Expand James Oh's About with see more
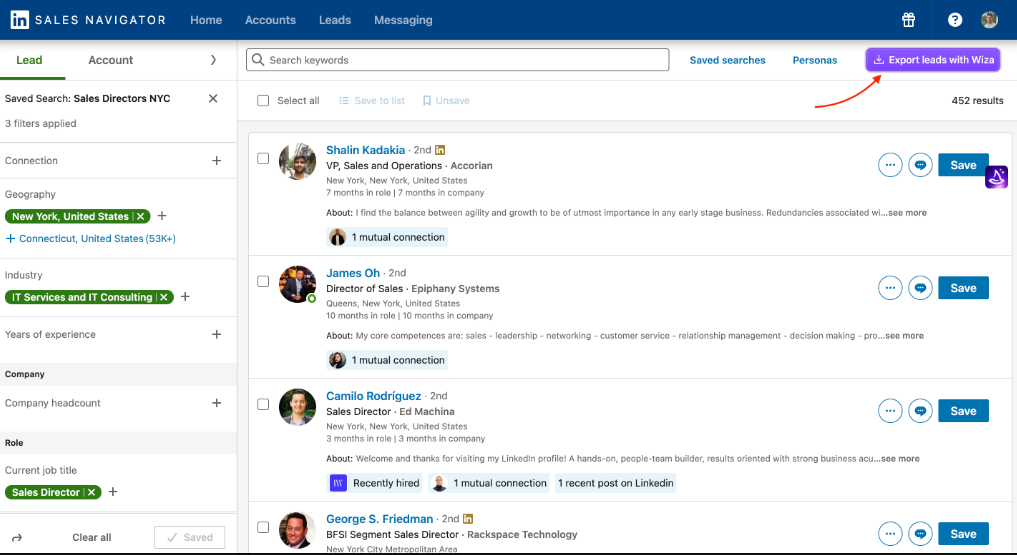1017x555 pixels. coord(905,336)
